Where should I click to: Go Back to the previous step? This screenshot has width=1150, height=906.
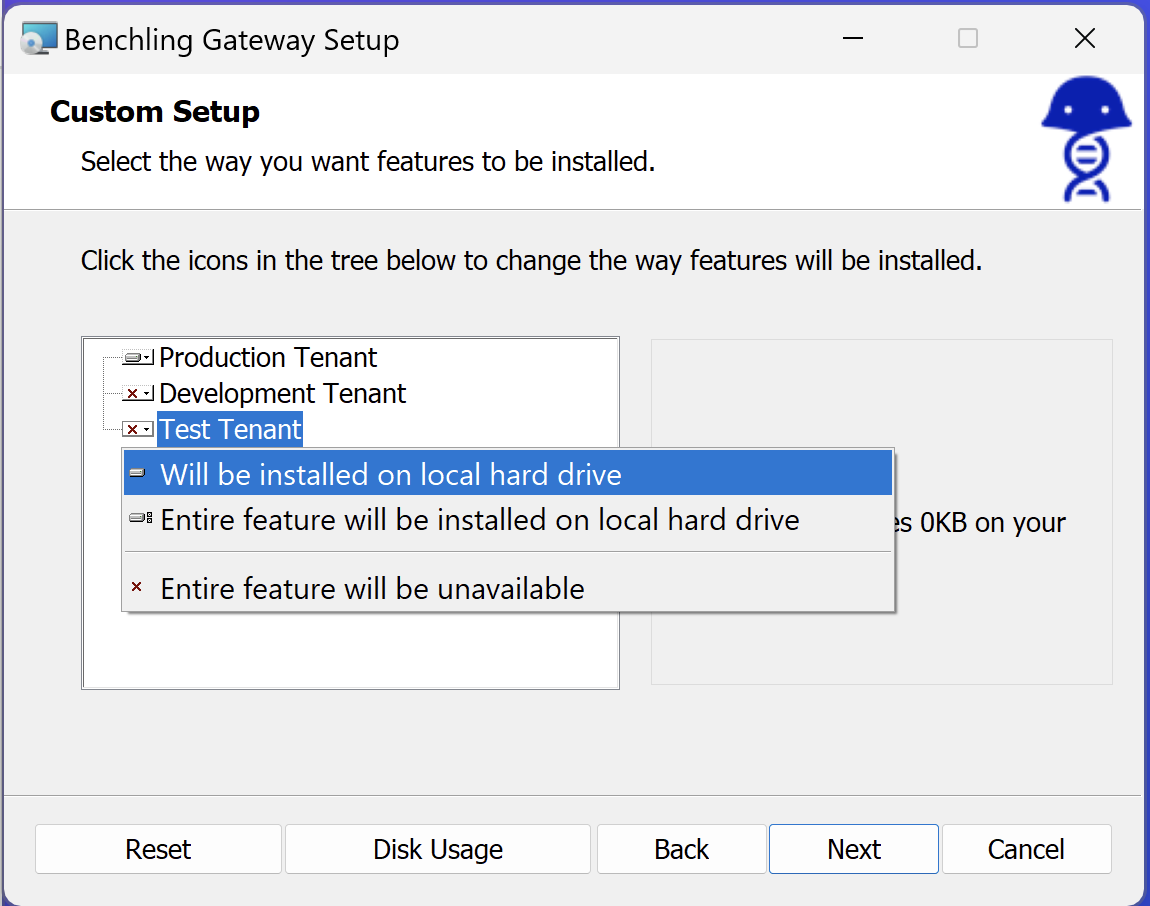tap(682, 849)
